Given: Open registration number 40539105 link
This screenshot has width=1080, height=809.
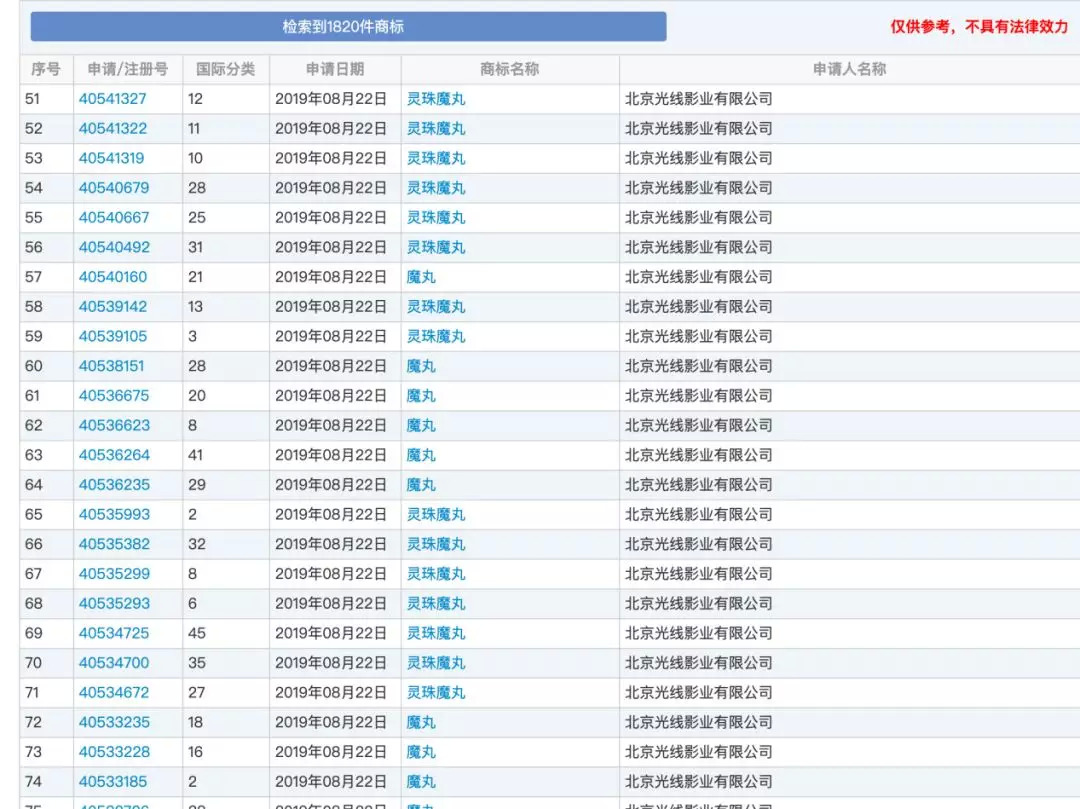Looking at the screenshot, I should (x=113, y=336).
